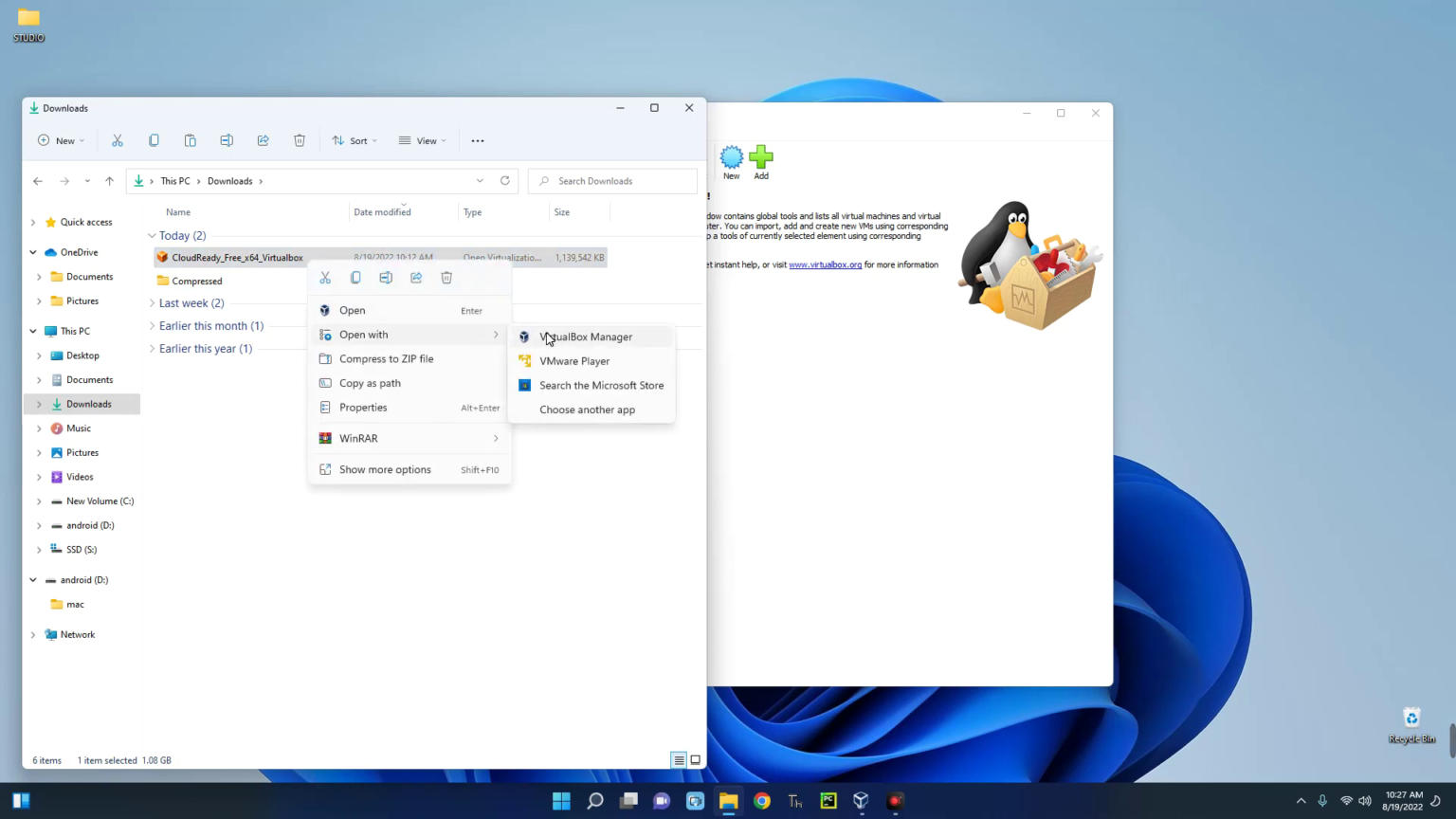Click the Add virtual machine icon in VirtualBox
The width and height of the screenshot is (1456, 819).
tap(761, 157)
